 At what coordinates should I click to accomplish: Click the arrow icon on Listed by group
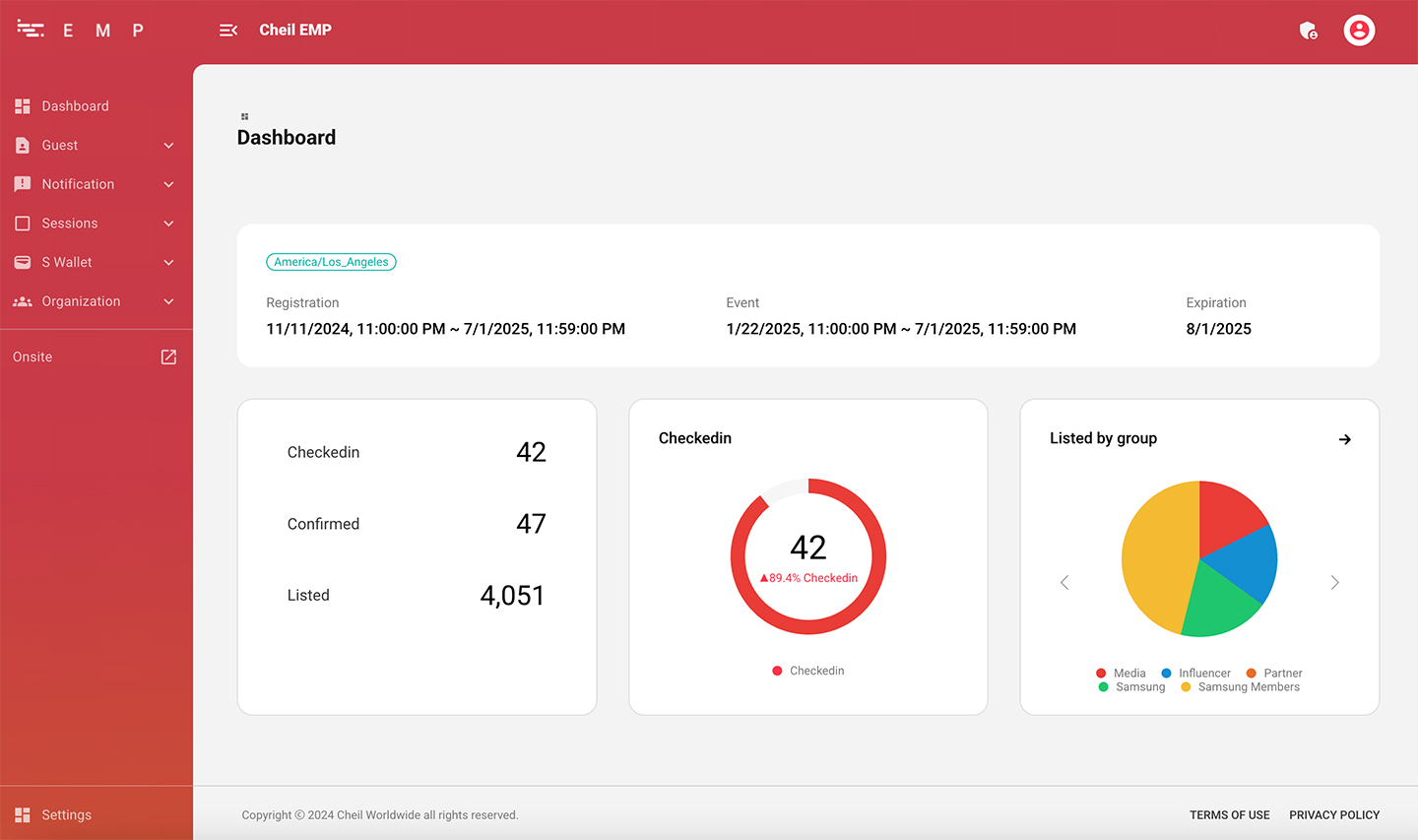pyautogui.click(x=1344, y=439)
